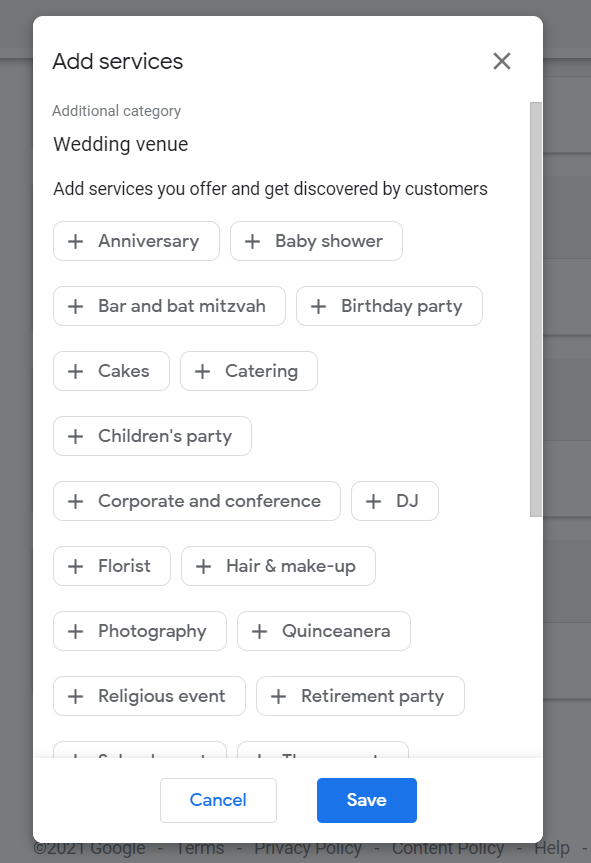Add the Retirement party service
The image size is (591, 863).
(360, 696)
